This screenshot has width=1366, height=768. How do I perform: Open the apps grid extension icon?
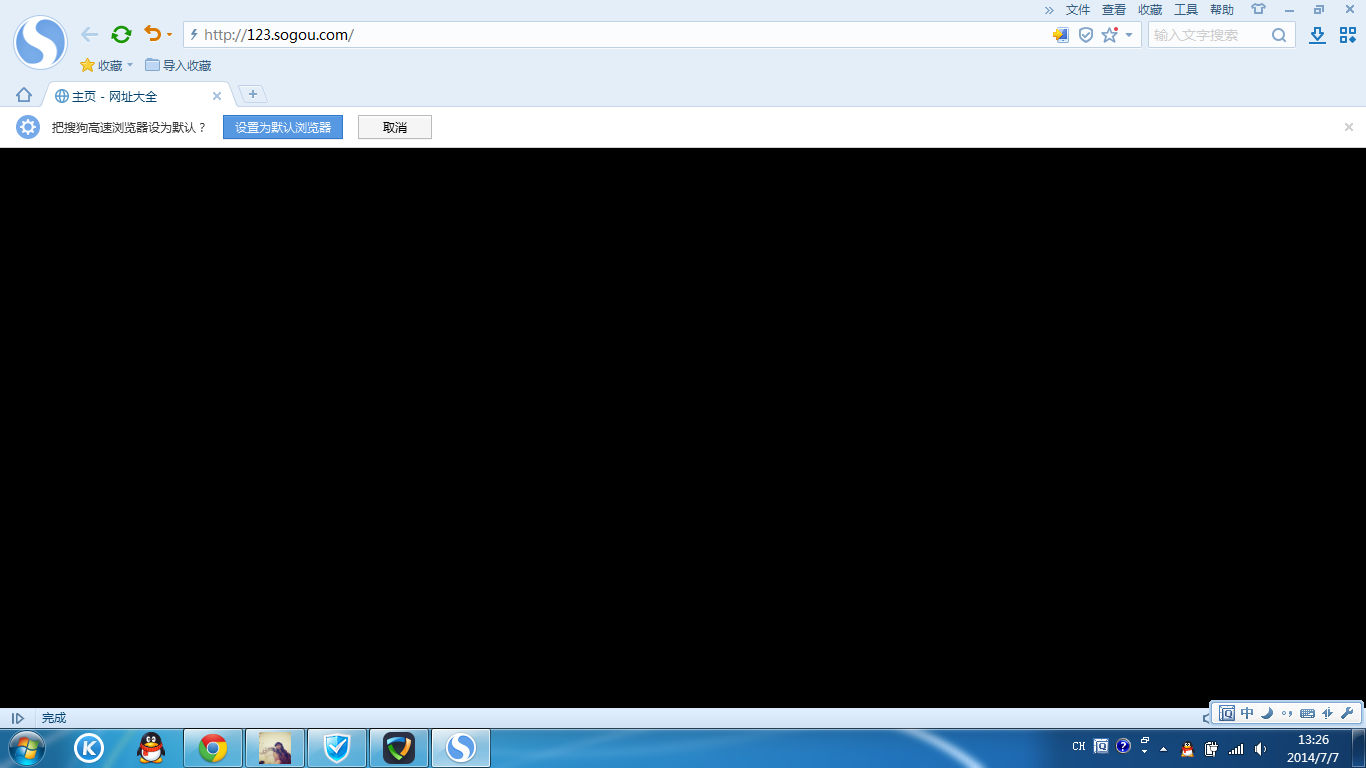click(1347, 35)
